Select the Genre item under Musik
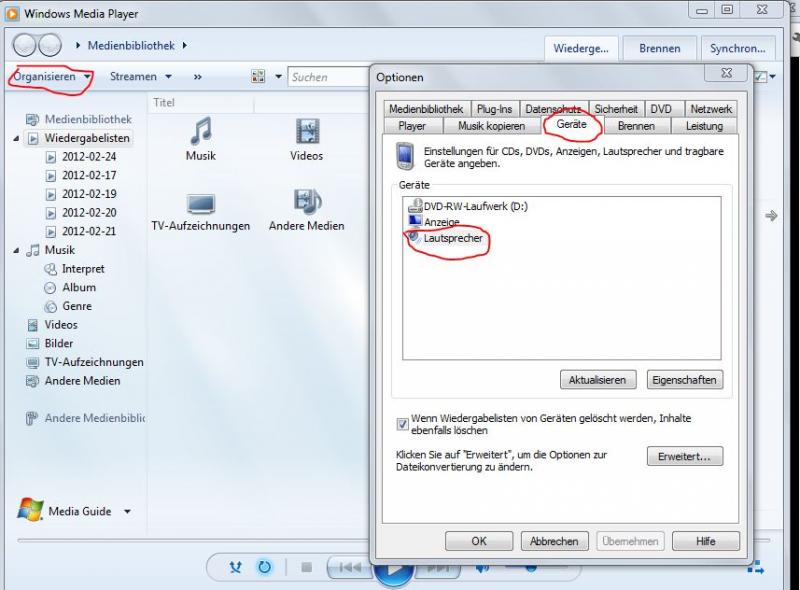Screen dimensions: 800x590 point(68,306)
